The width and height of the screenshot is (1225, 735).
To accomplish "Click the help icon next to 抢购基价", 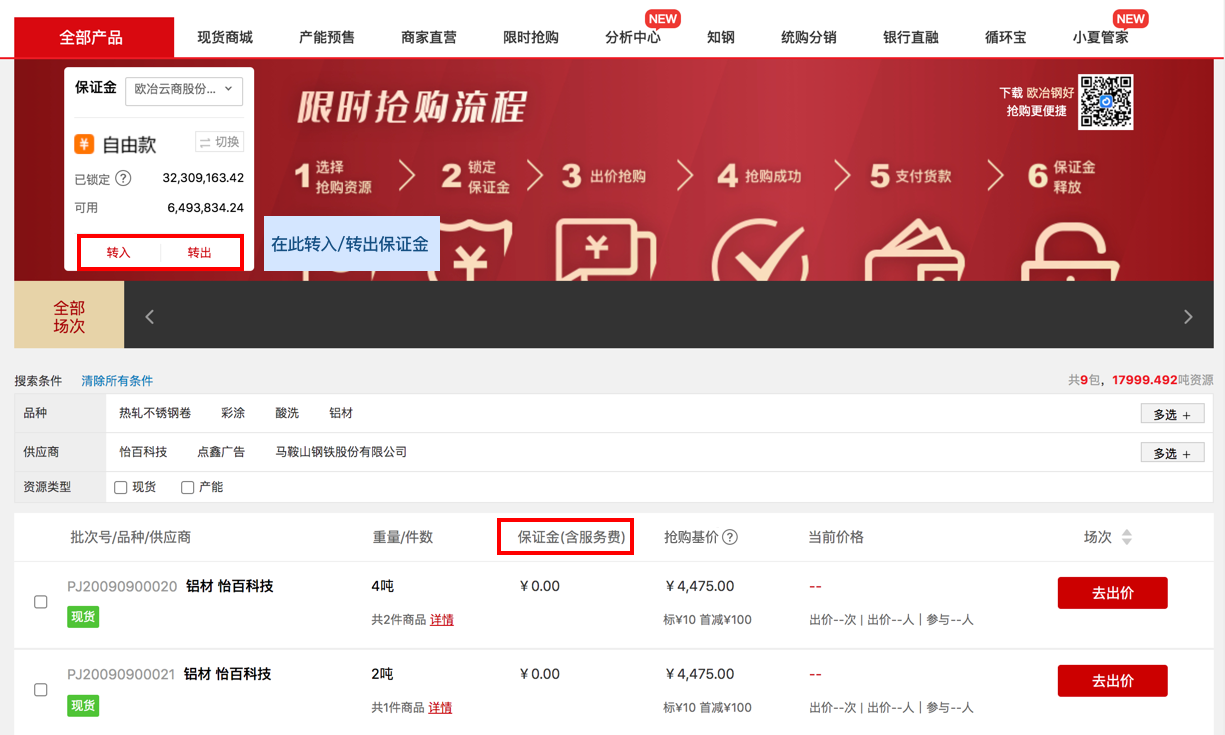I will 730,537.
